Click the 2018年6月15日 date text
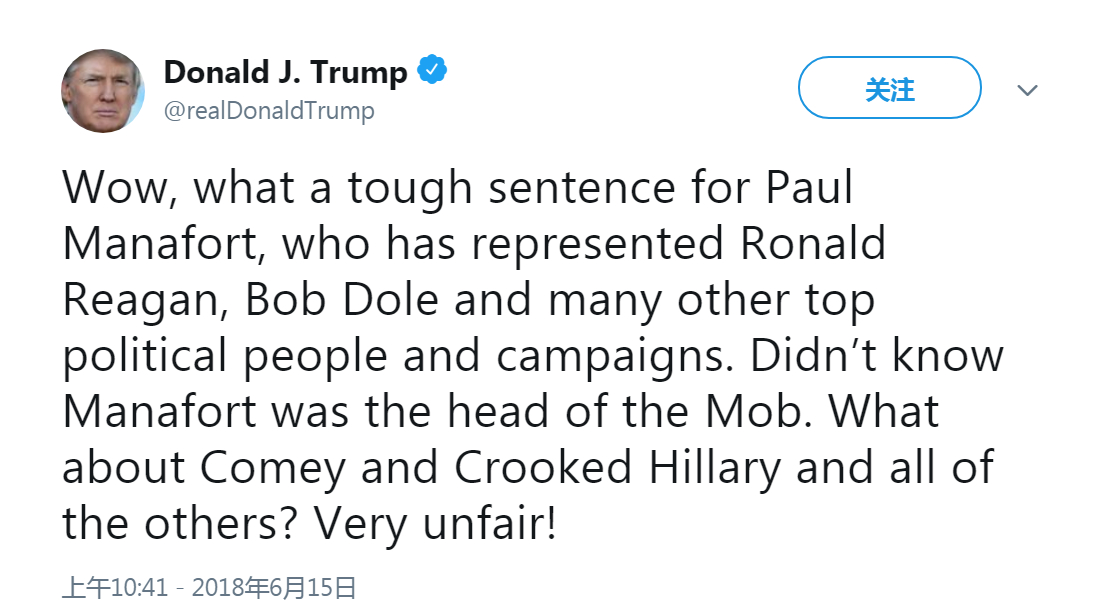Image resolution: width=1104 pixels, height=608 pixels. pos(274,587)
